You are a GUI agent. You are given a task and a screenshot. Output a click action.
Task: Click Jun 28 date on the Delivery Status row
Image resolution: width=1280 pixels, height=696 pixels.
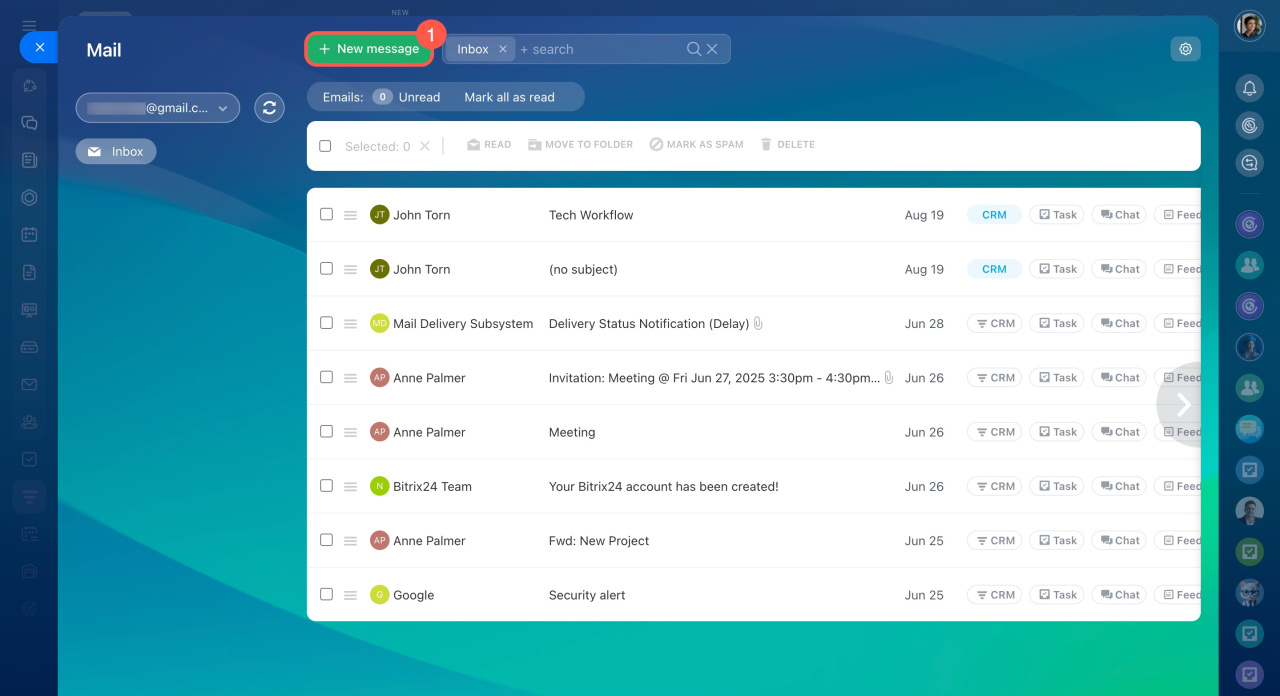[924, 323]
